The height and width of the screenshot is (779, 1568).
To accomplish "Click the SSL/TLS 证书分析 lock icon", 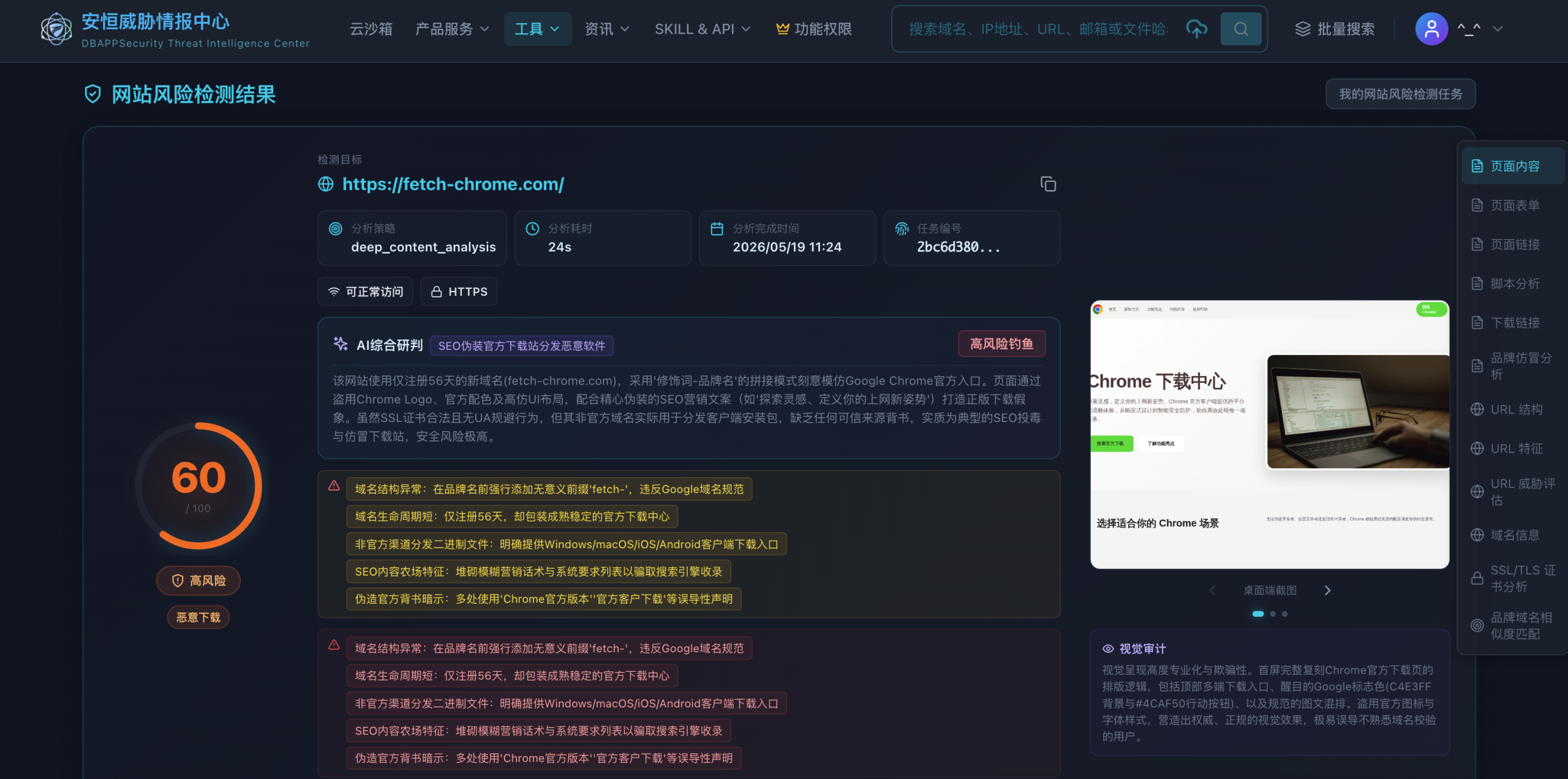I will (1477, 578).
